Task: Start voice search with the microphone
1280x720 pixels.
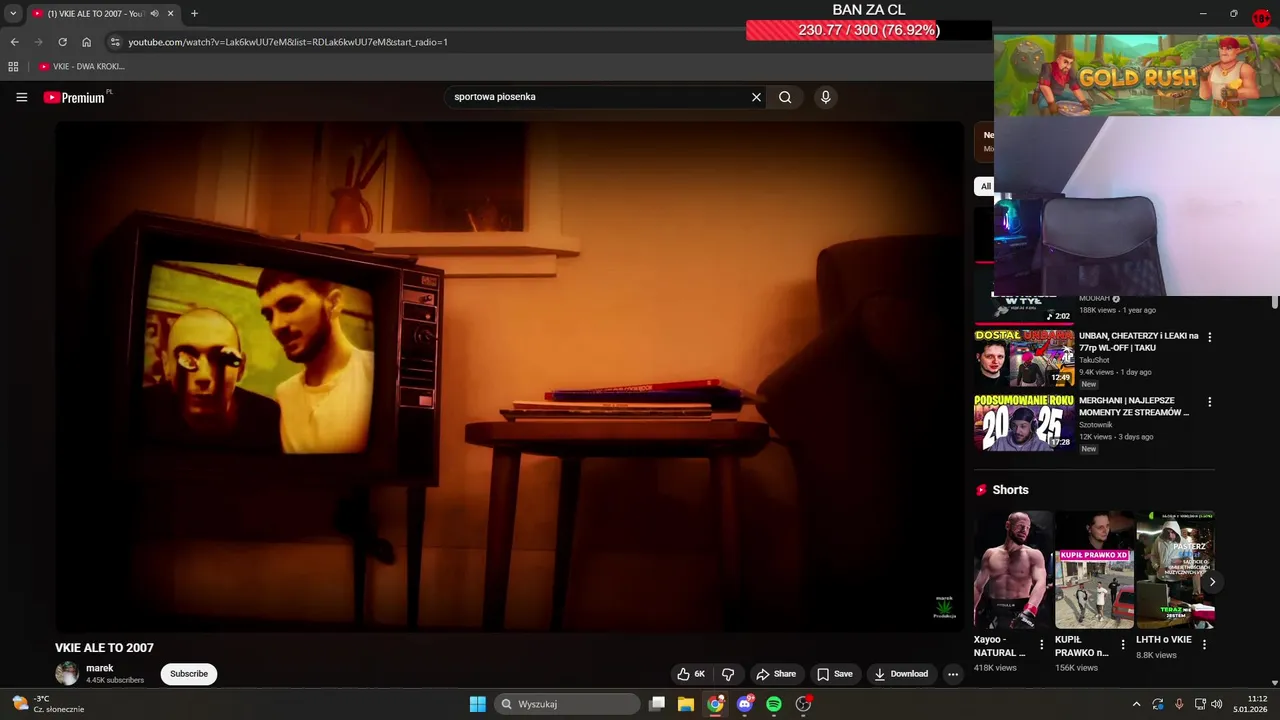Action: pyautogui.click(x=825, y=97)
